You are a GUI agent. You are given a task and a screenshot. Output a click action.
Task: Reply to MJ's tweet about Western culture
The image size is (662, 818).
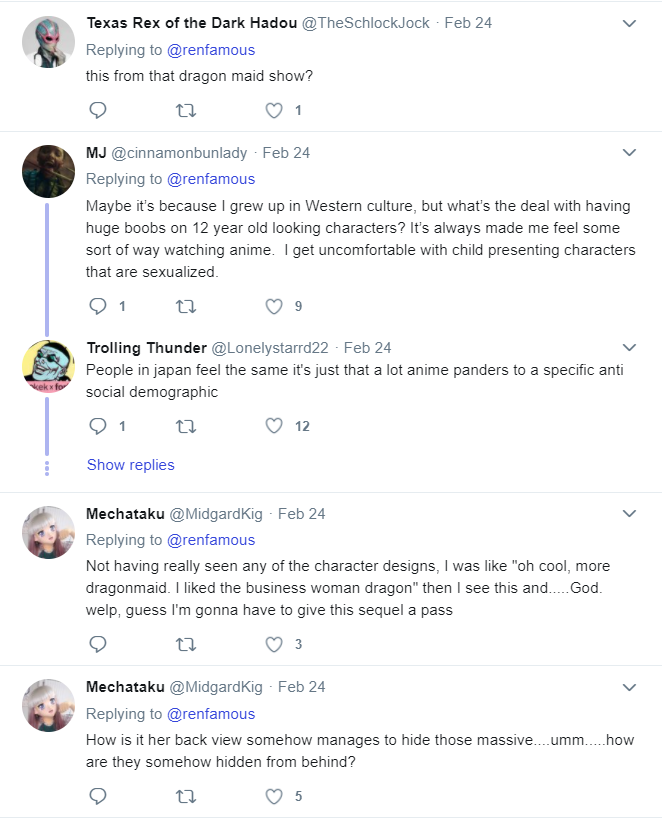pos(98,306)
